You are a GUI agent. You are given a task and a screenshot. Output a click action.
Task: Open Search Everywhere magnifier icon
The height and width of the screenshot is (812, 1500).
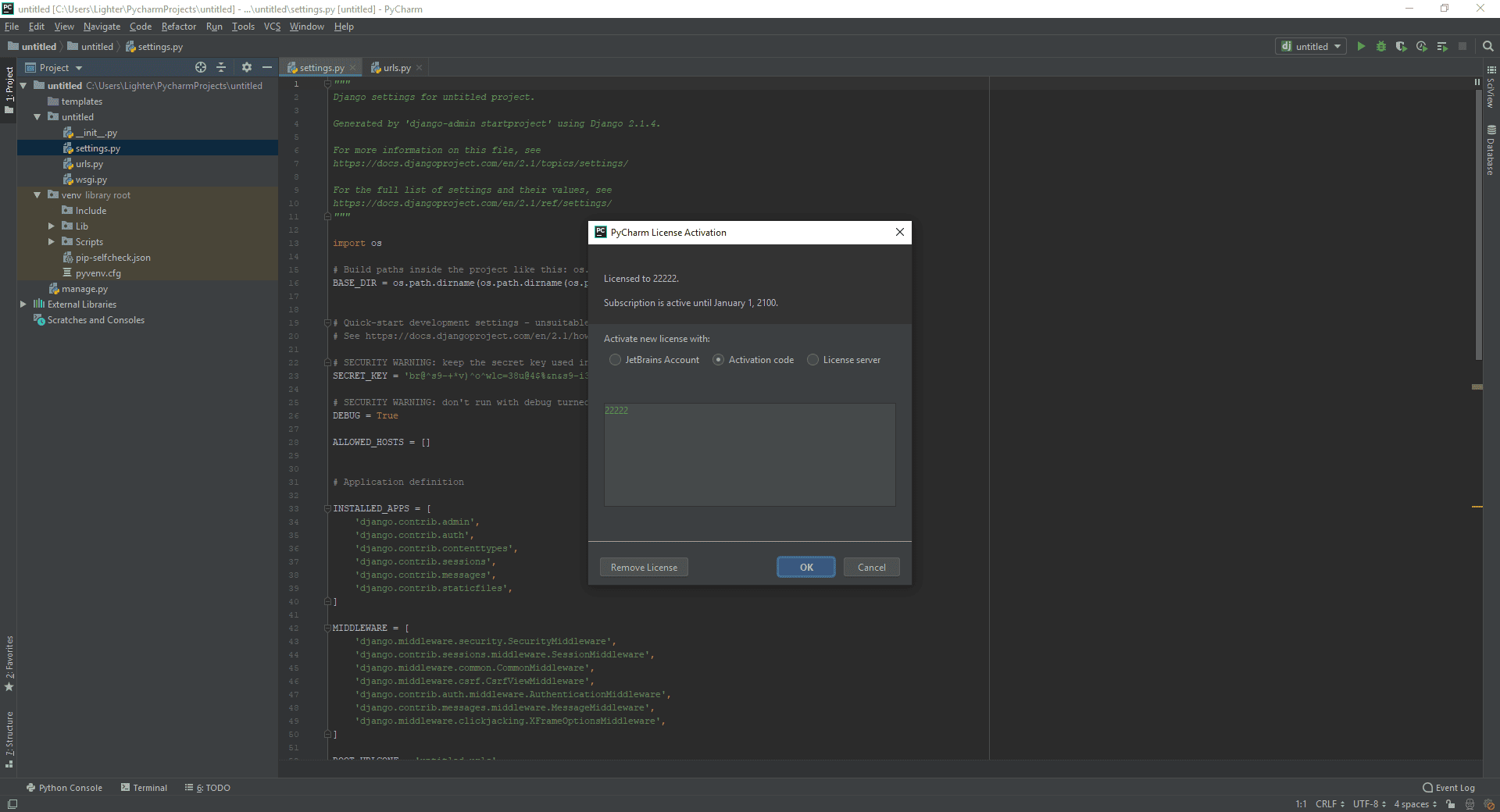(x=1487, y=47)
